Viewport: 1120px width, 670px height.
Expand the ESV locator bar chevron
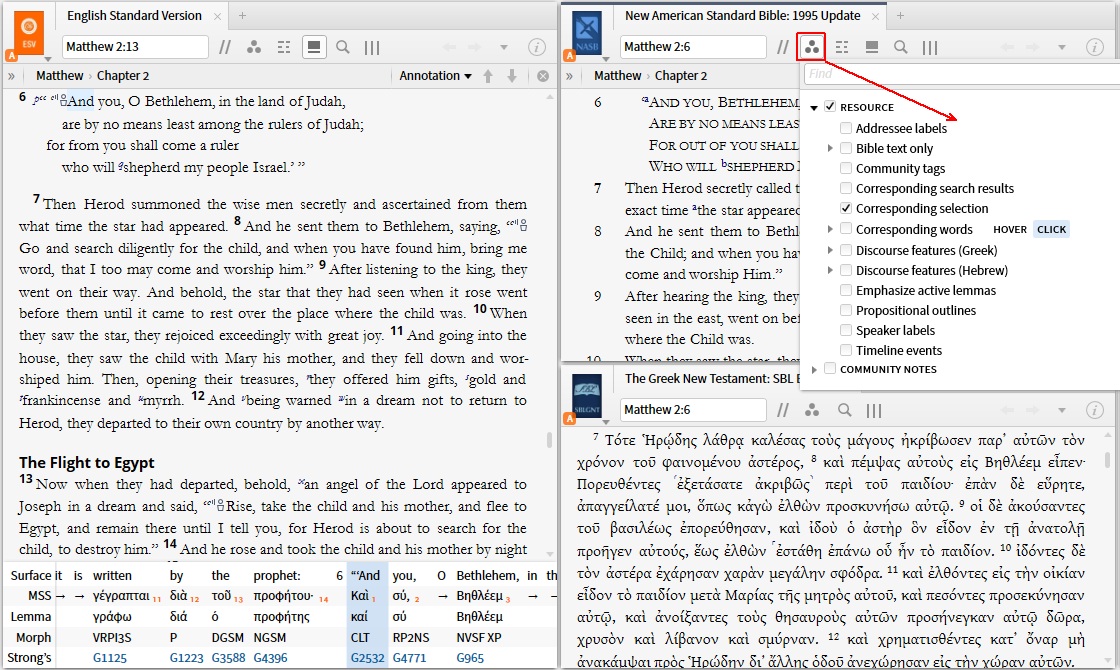coord(11,76)
